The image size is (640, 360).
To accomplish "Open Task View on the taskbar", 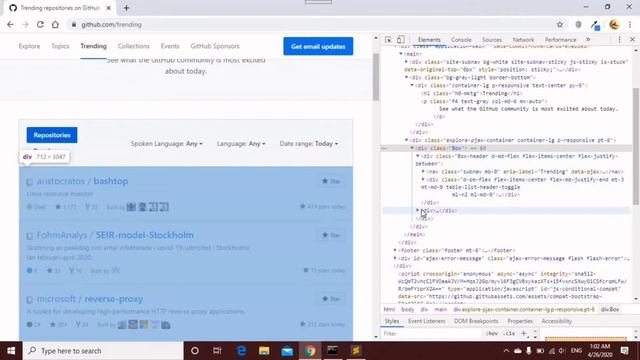I will click(217, 351).
